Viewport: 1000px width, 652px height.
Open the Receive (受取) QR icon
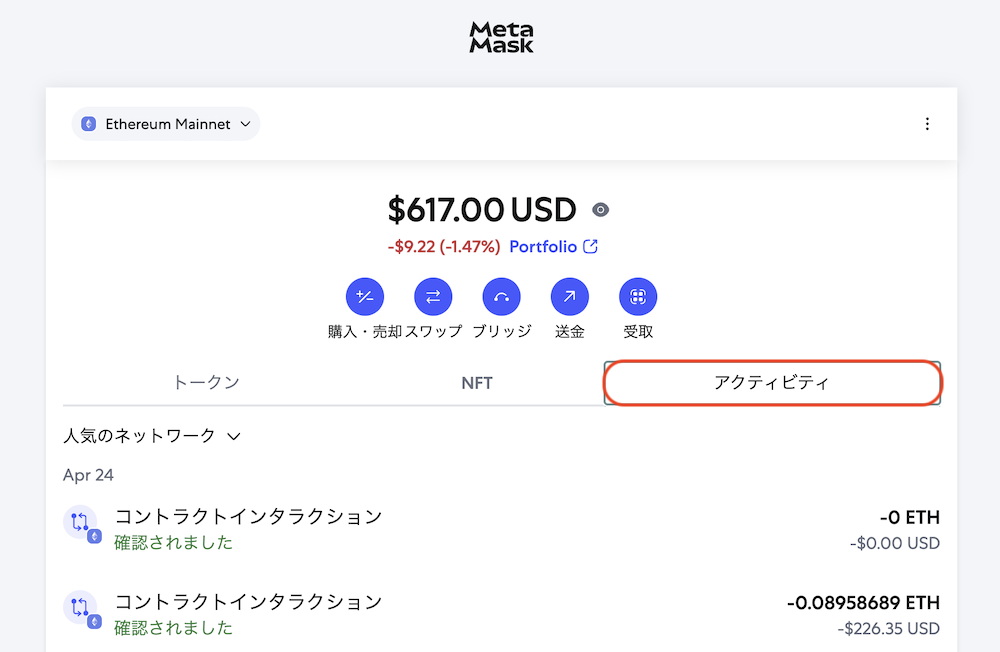click(x=638, y=297)
